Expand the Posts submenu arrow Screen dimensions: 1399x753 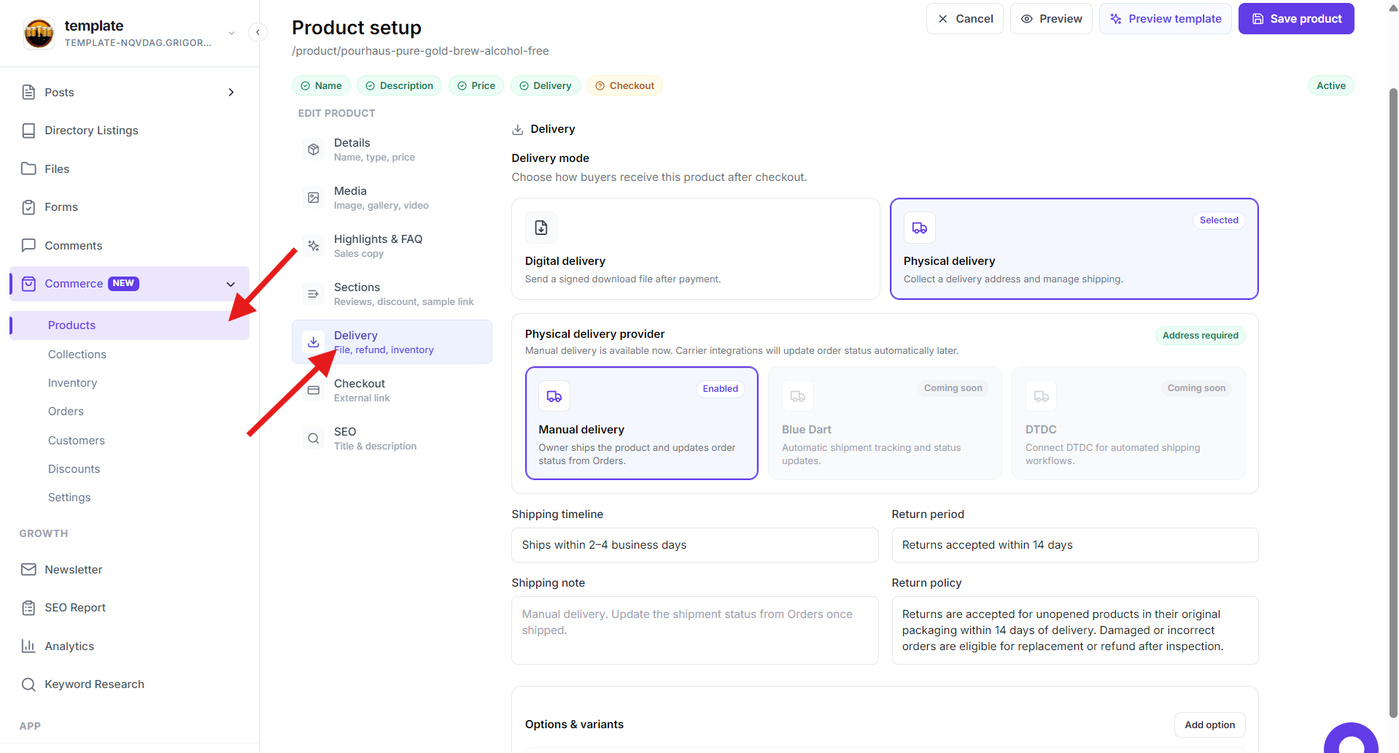231,92
